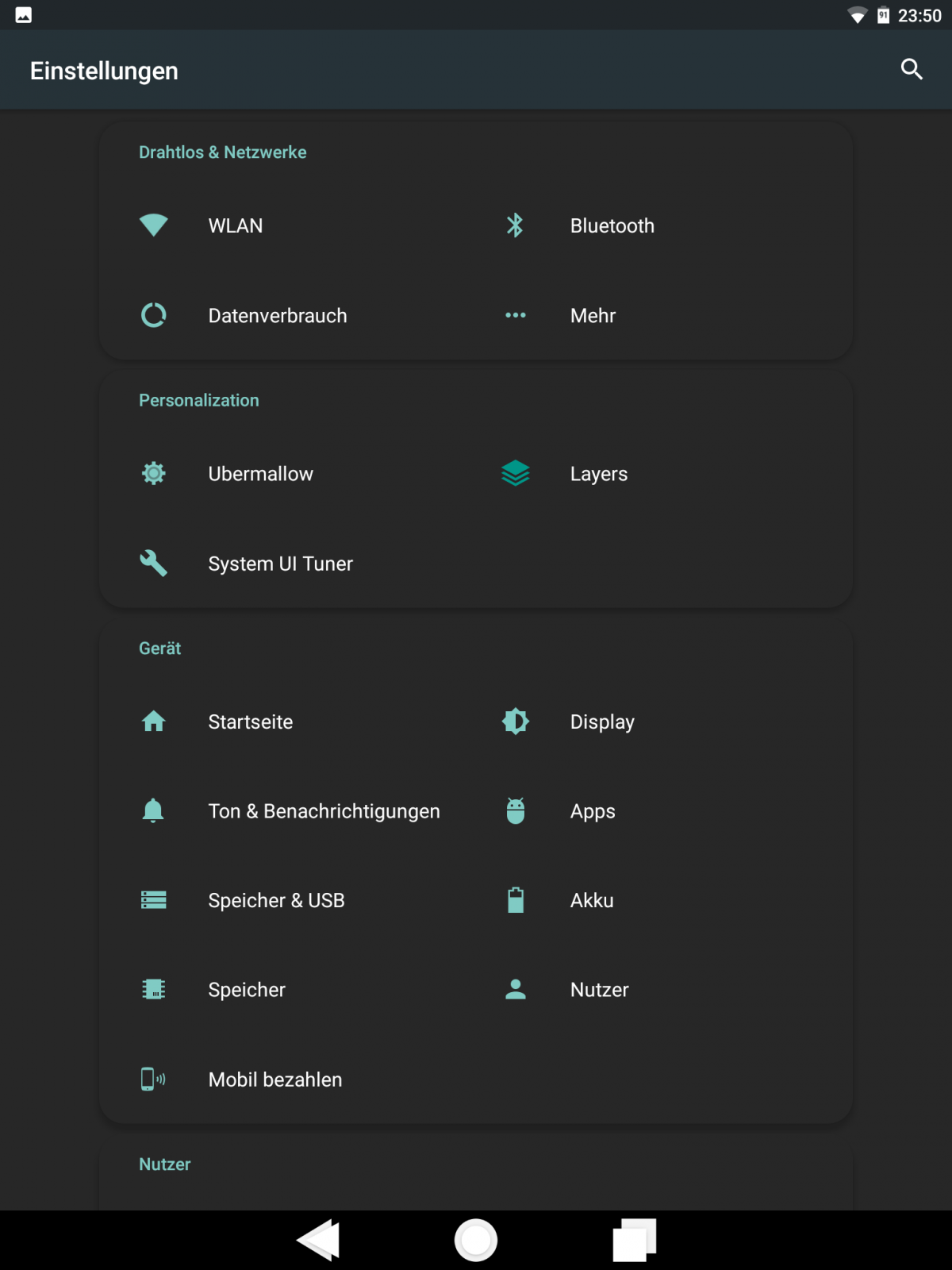Open Layers via stacked layers icon
The image size is (952, 1270).
click(x=515, y=474)
